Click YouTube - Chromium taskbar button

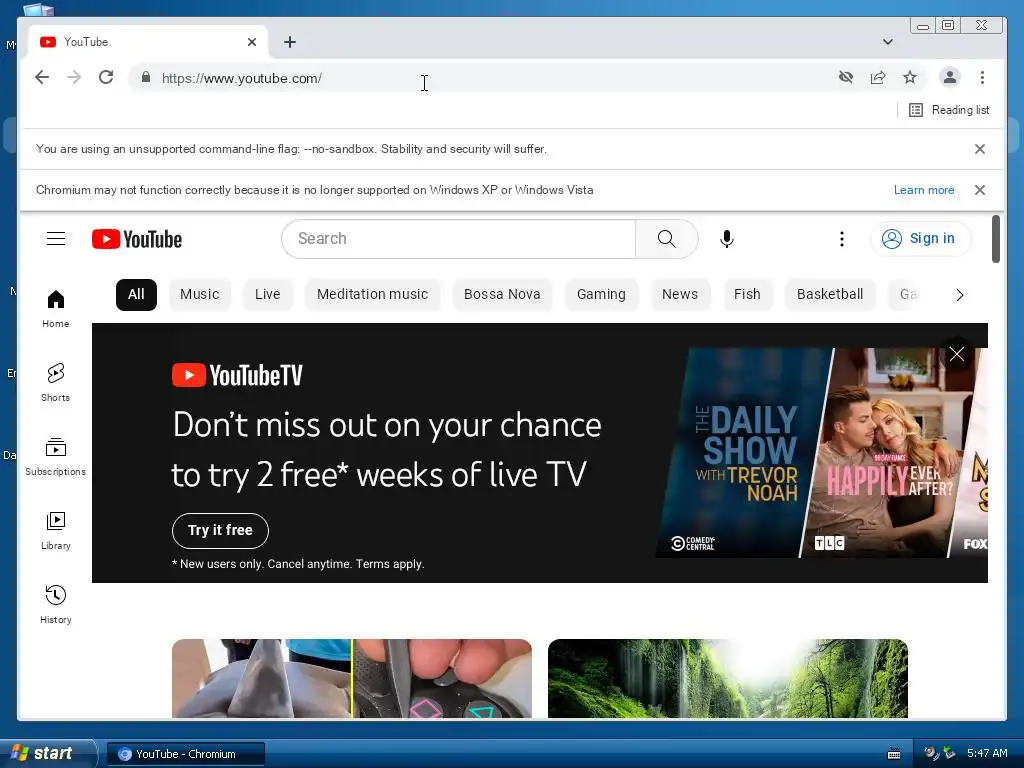pyautogui.click(x=185, y=754)
